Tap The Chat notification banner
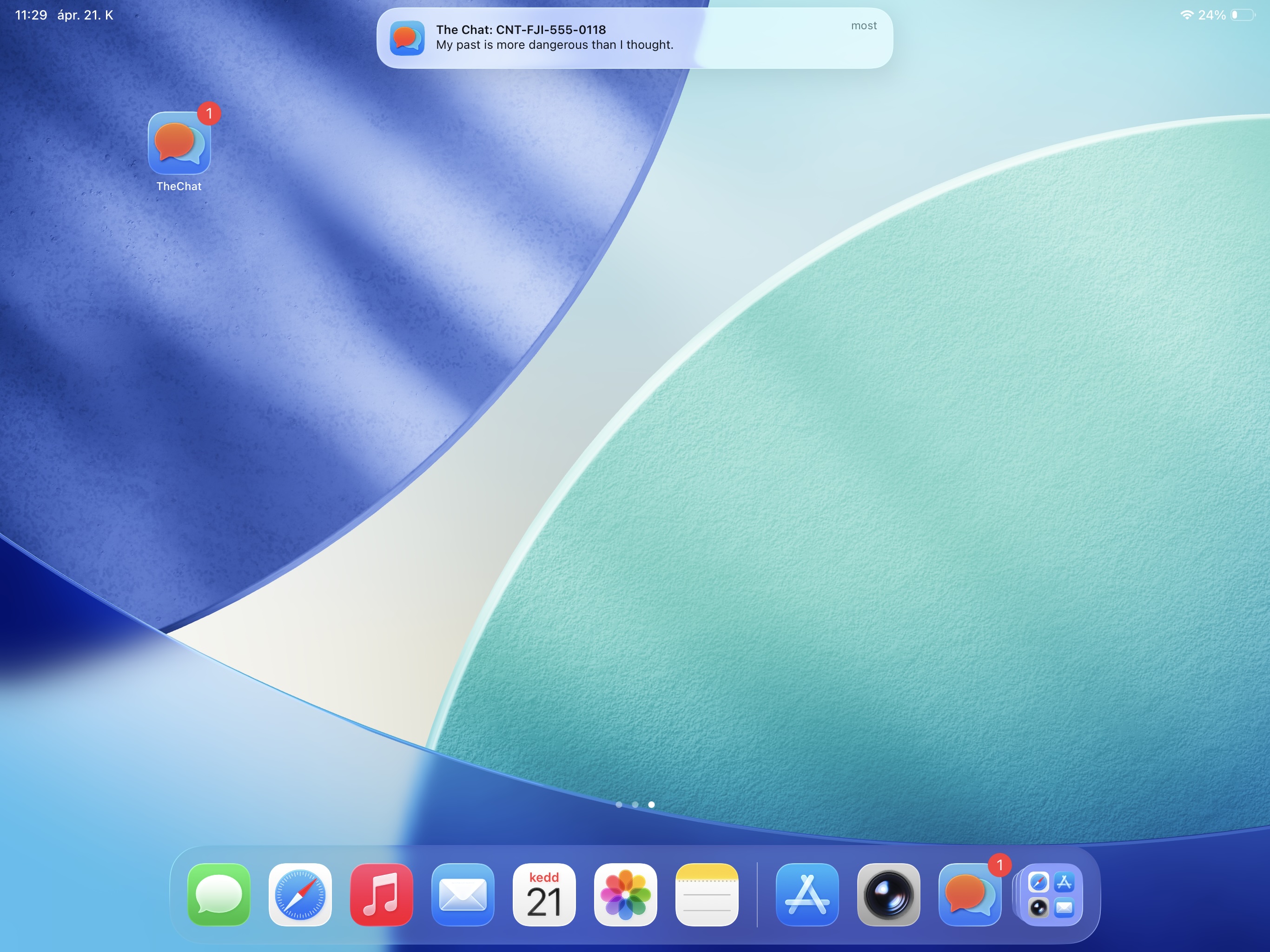 (635, 38)
